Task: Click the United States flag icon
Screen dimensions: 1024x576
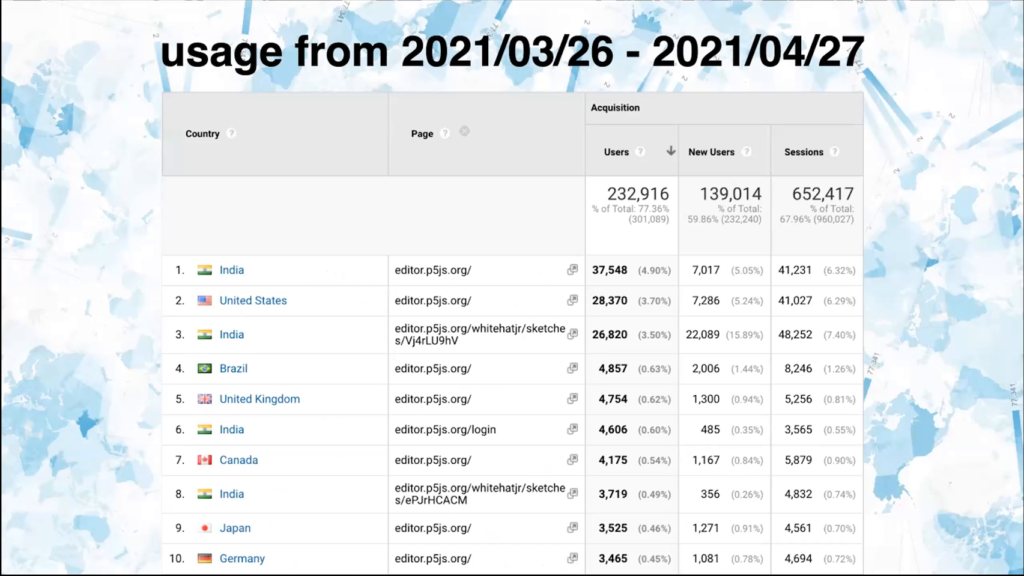Action: [204, 300]
